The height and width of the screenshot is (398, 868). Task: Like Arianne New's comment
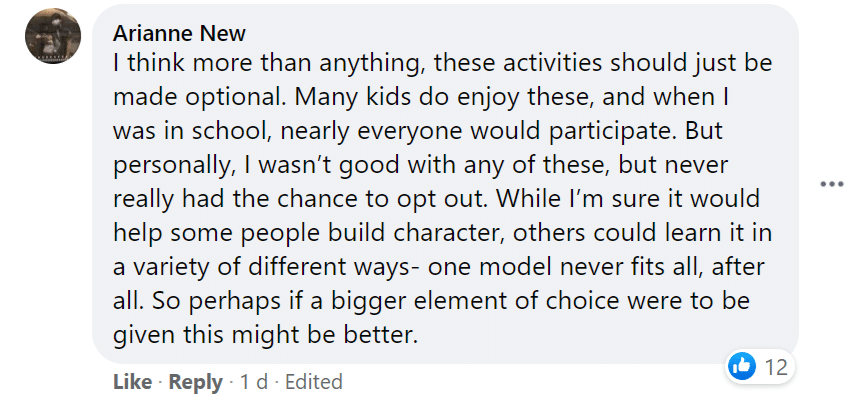132,382
